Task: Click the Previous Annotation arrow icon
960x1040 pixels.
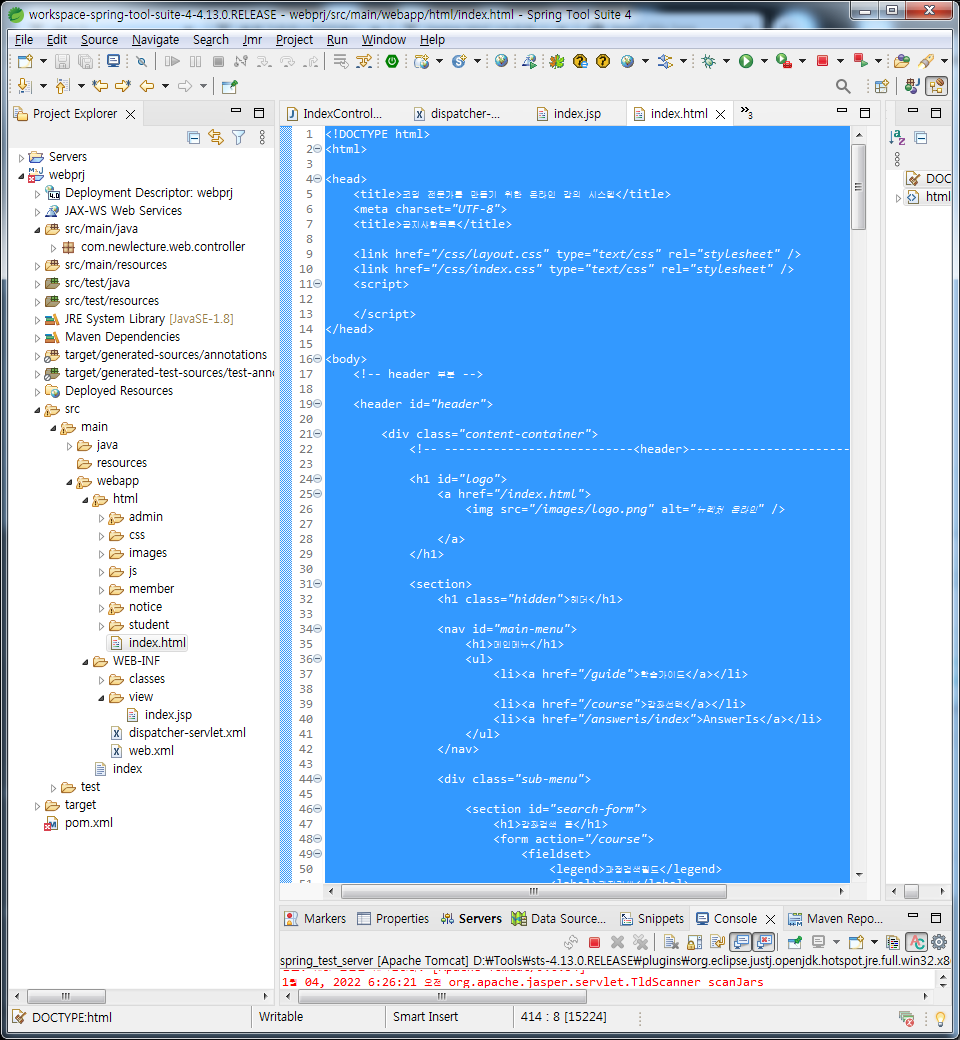Action: 62,86
